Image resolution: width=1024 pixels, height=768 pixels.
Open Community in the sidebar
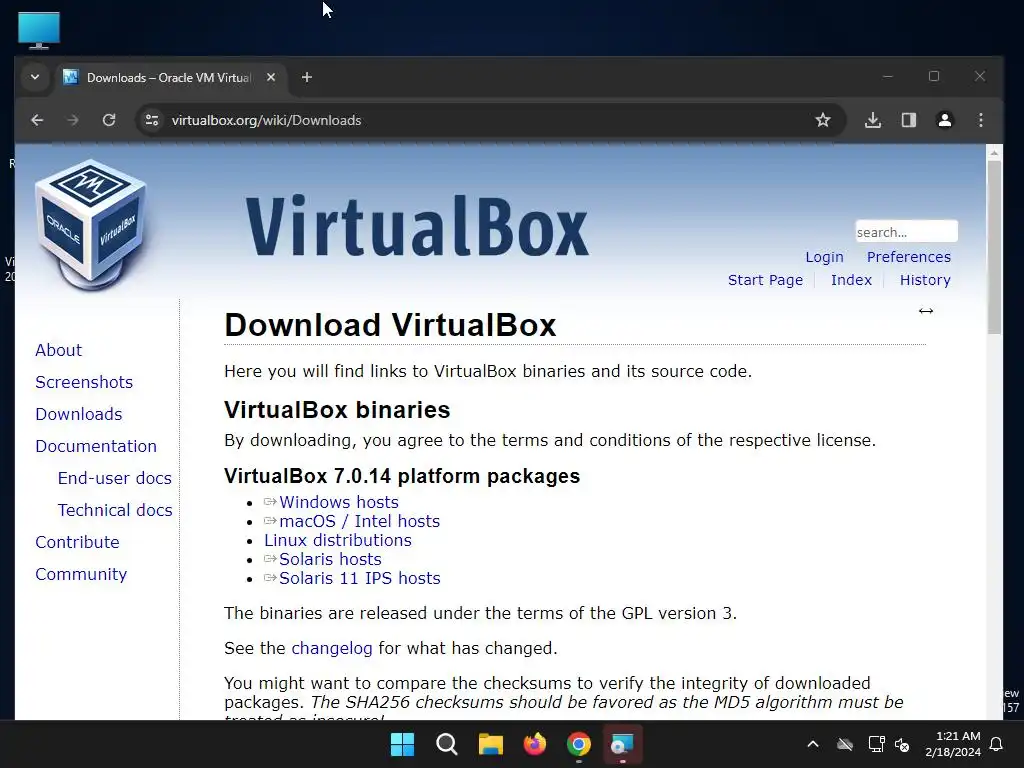[x=81, y=574]
